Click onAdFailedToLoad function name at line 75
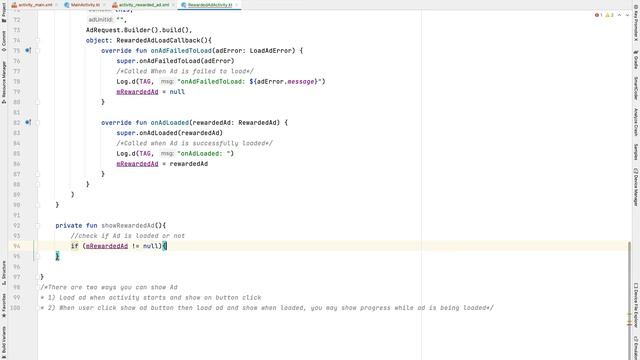The width and height of the screenshot is (640, 360). point(181,51)
